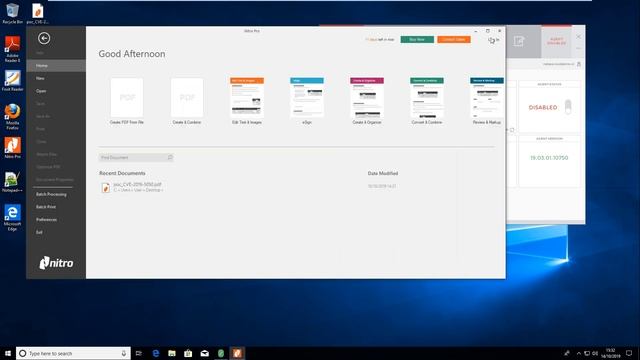The image size is (640, 360).
Task: Click the Recycle Bin desktop icon
Action: point(12,13)
